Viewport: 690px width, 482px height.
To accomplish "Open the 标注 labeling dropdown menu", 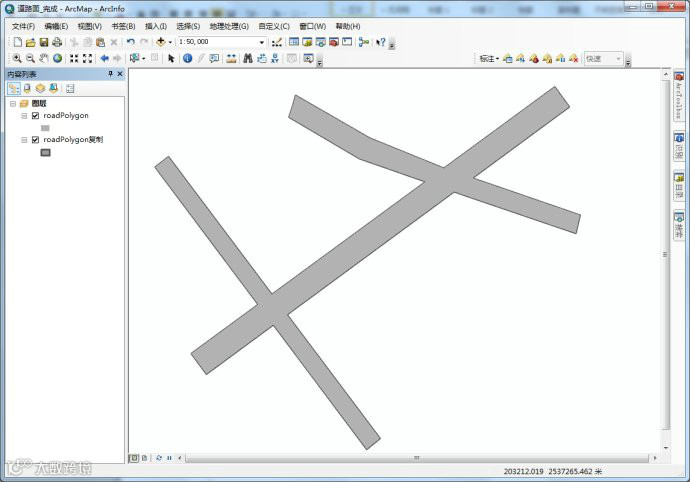I will tap(489, 59).
